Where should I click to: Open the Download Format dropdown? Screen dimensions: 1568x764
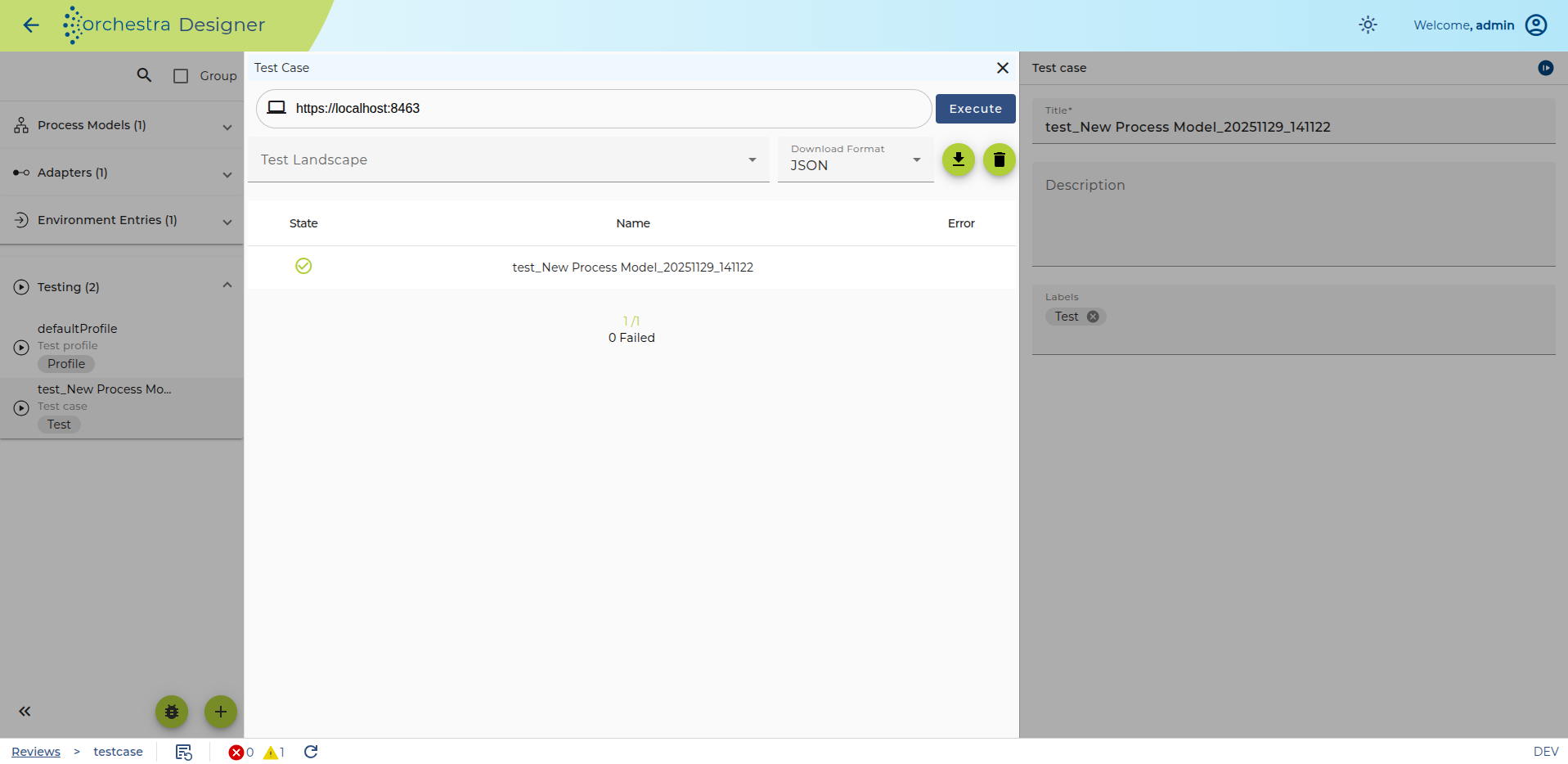[x=856, y=159]
